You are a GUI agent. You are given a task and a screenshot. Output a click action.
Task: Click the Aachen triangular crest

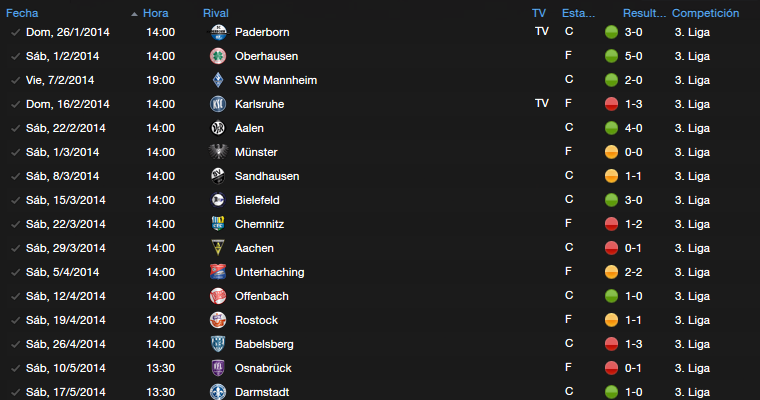coord(218,248)
